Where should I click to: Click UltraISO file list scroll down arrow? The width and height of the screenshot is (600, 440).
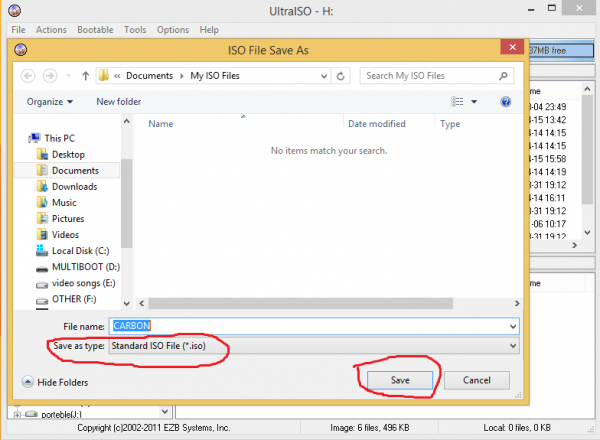tap(587, 232)
